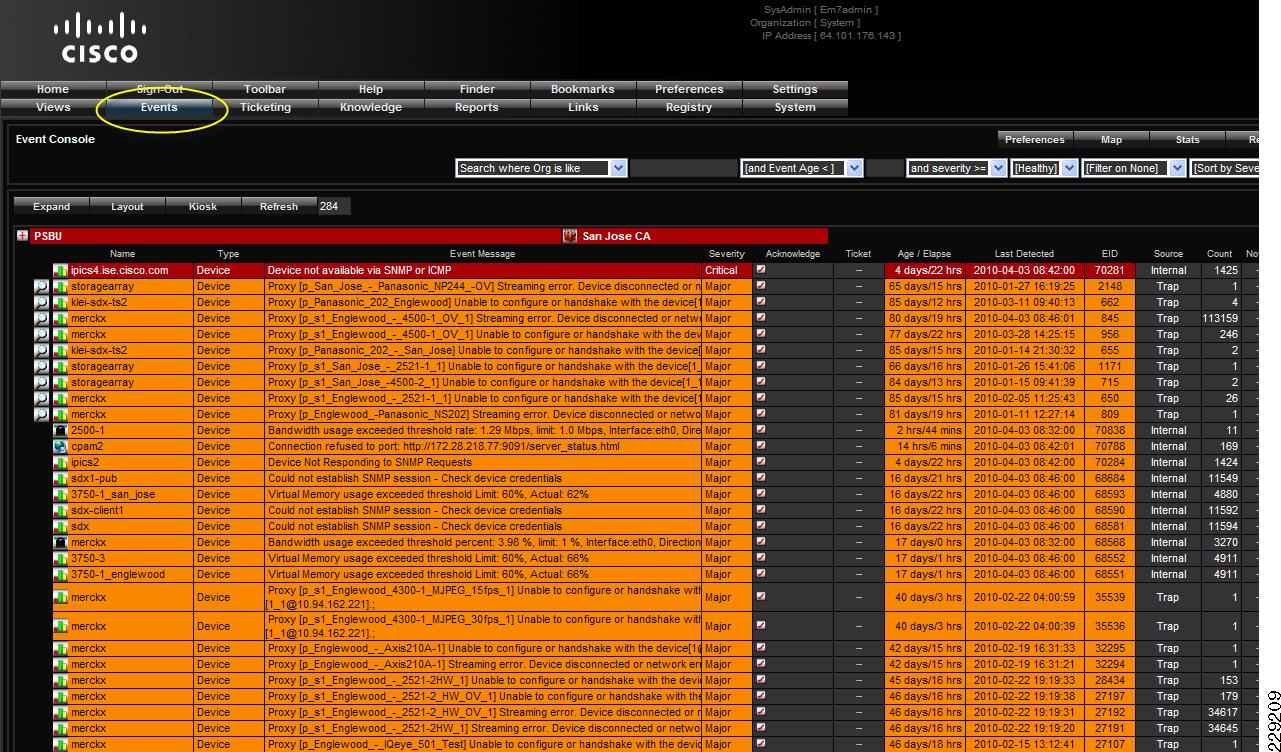Image resolution: width=1281 pixels, height=752 pixels.
Task: Open the 'and severity >=' dropdown
Action: click(956, 168)
